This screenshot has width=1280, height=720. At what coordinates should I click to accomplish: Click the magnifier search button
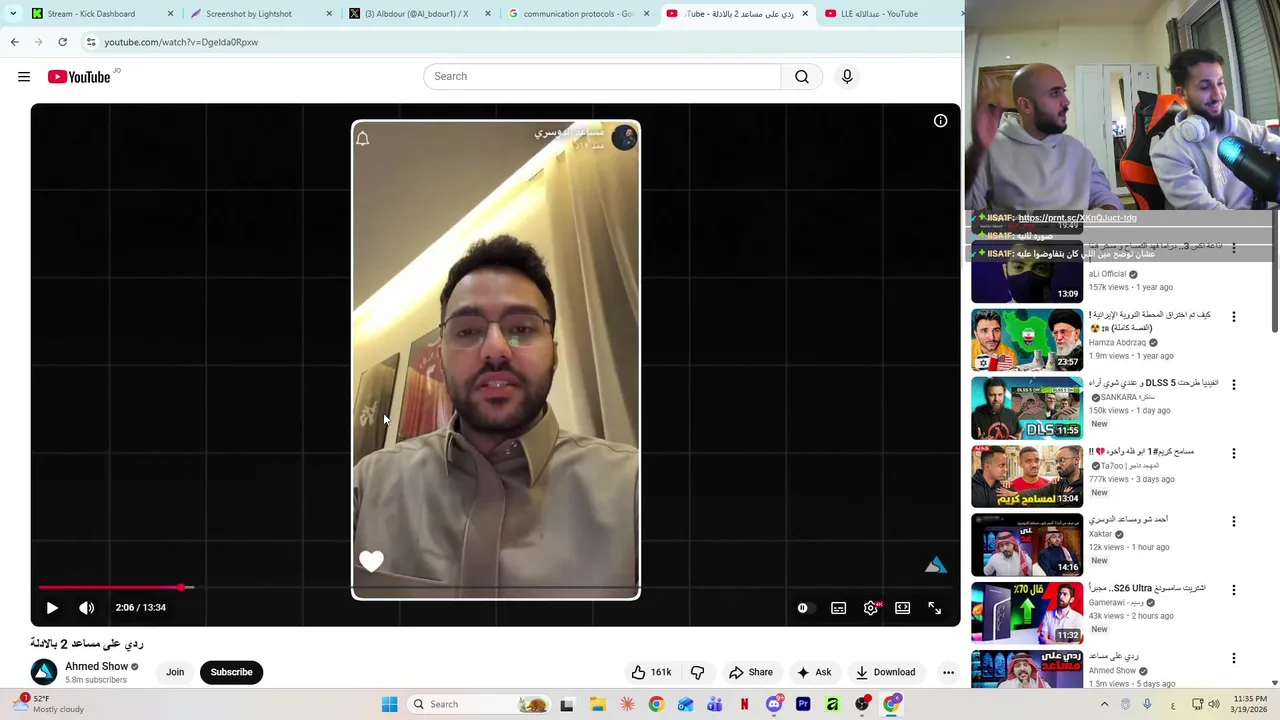point(802,77)
